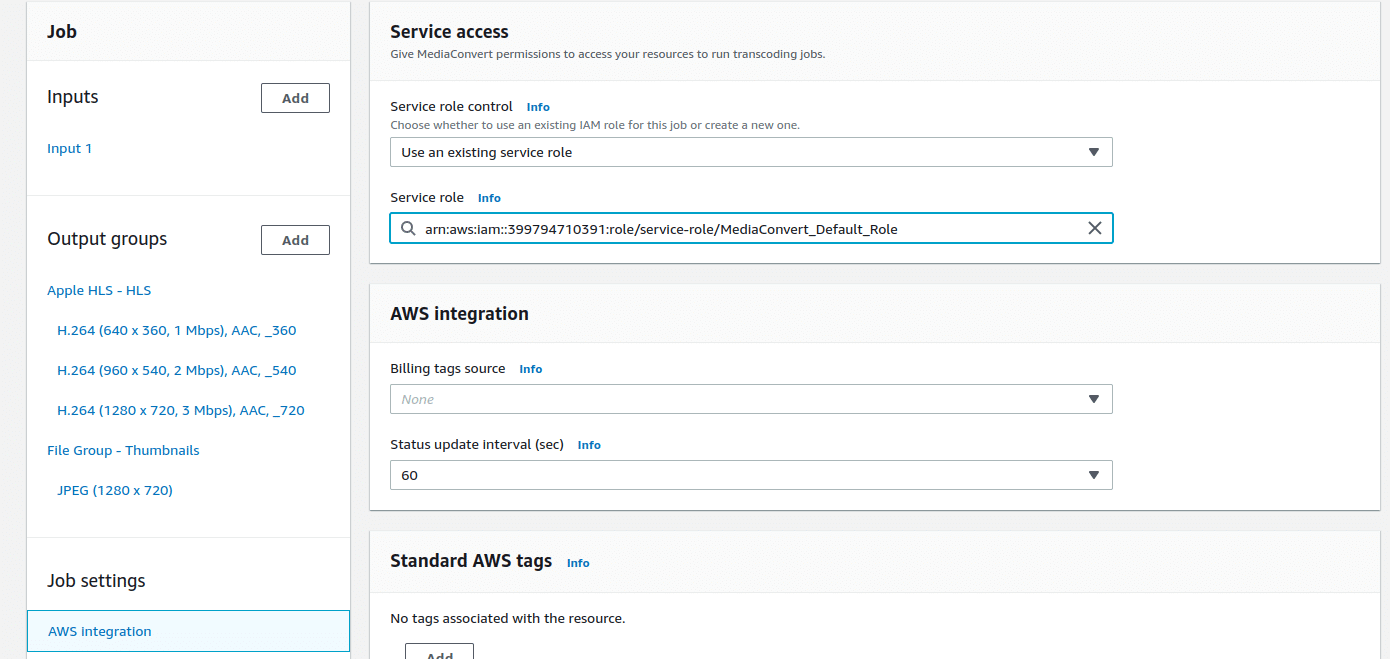1390x659 pixels.
Task: Select Input 1 in the Job panel
Action: (69, 148)
